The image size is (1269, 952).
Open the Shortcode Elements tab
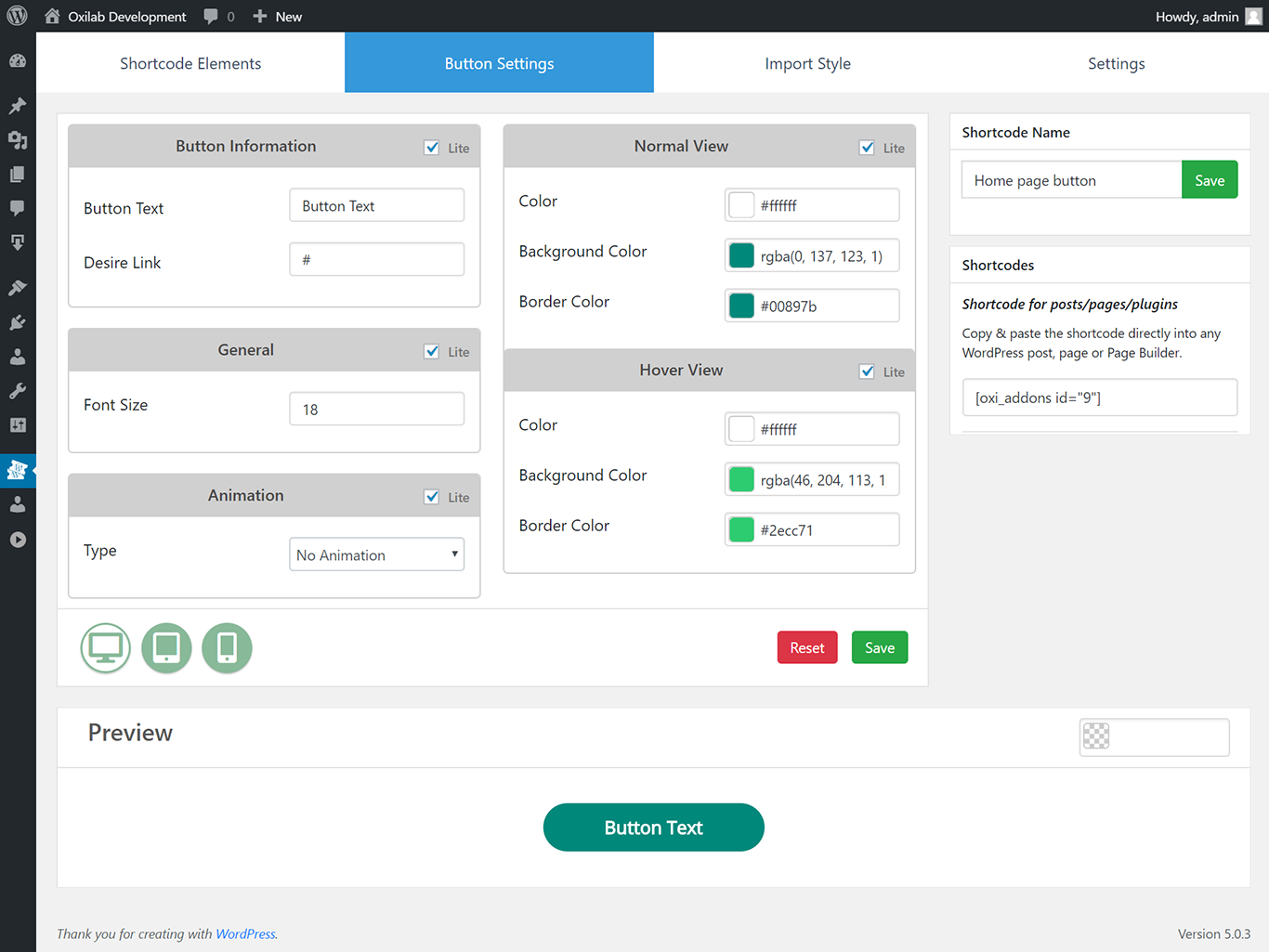190,62
